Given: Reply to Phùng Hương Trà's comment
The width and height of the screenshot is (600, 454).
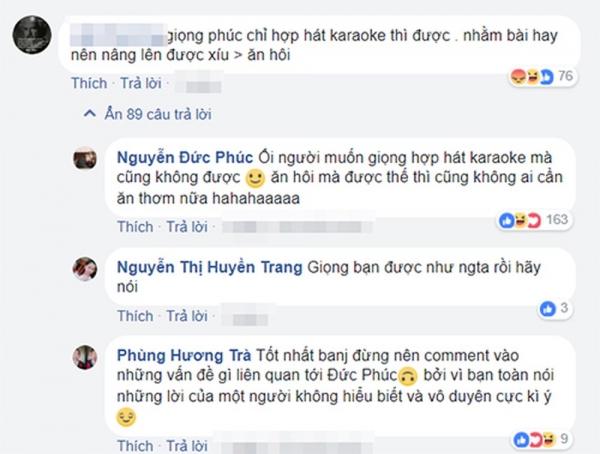Looking at the screenshot, I should [187, 444].
